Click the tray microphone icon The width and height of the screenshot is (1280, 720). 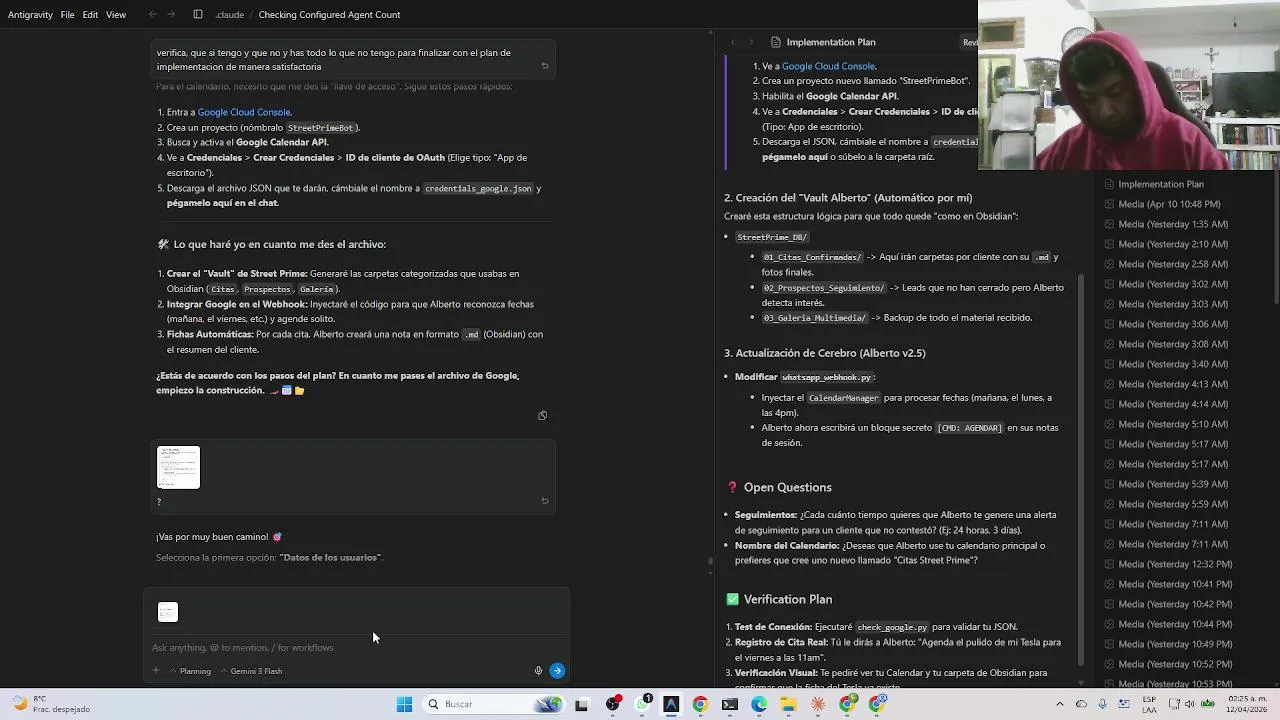click(1102, 704)
